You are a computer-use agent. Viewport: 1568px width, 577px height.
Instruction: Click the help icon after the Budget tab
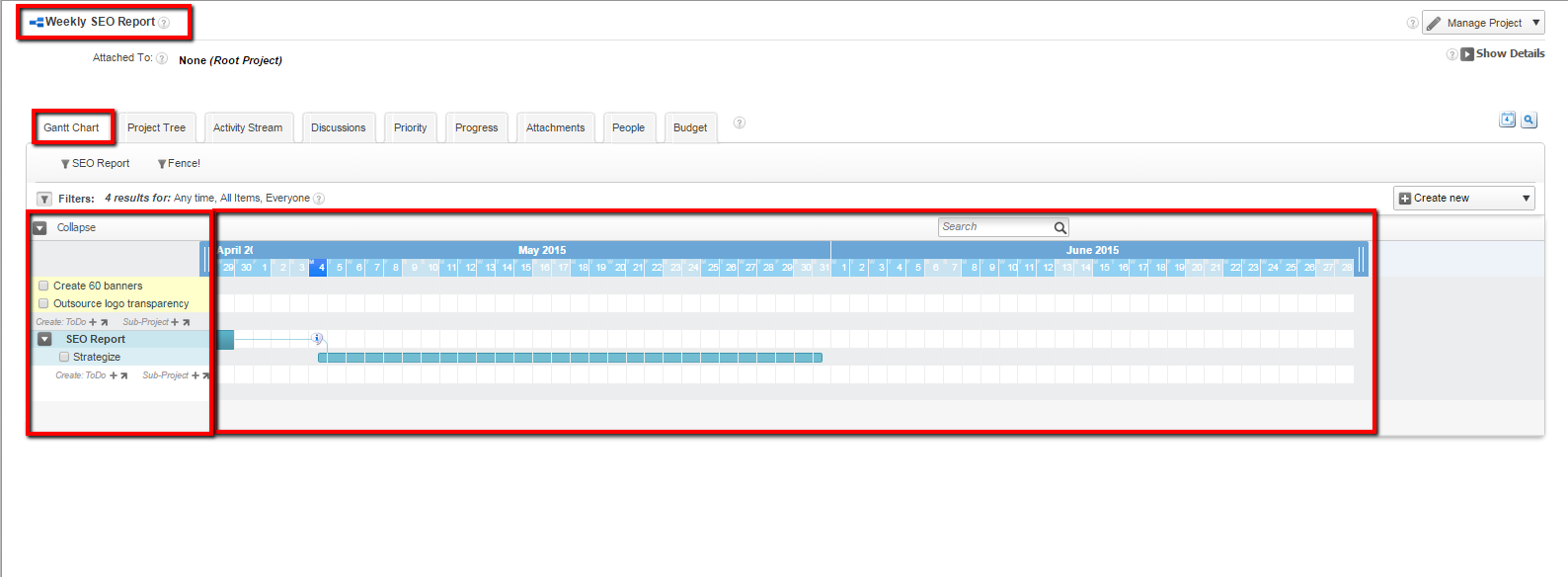click(x=739, y=124)
